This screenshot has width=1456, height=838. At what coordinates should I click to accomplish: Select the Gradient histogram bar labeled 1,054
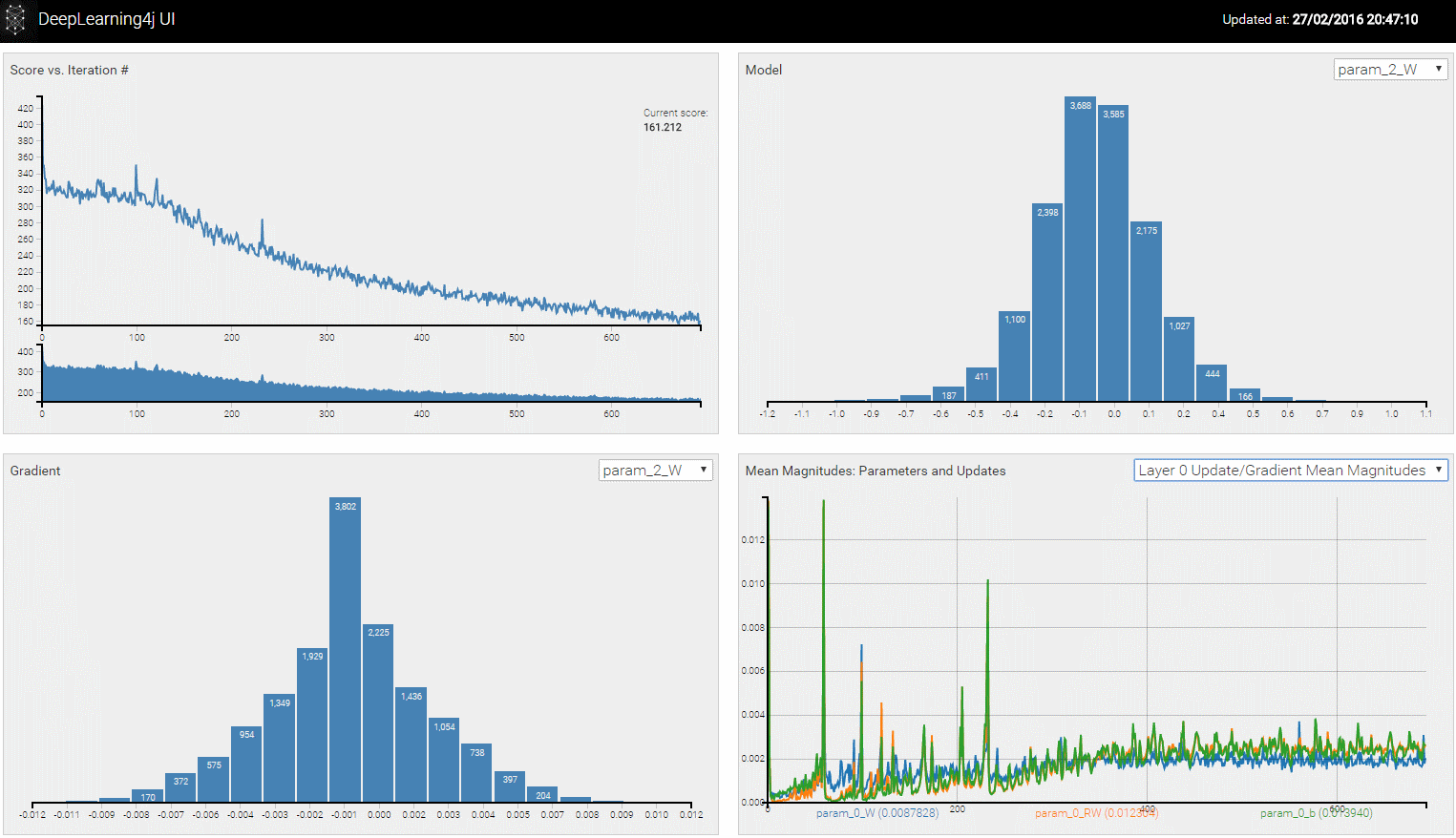(444, 760)
